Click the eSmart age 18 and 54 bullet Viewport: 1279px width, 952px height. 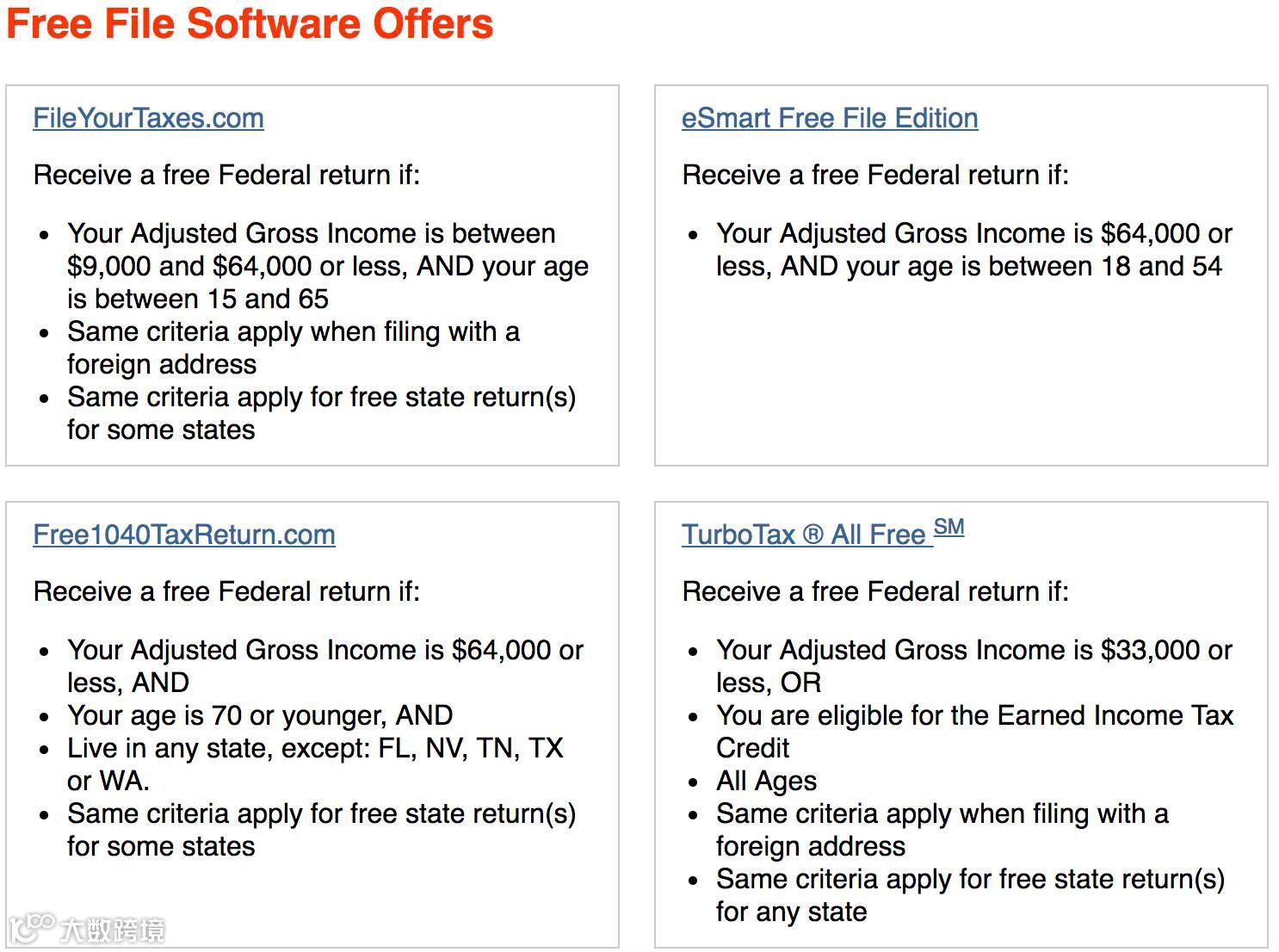point(973,250)
